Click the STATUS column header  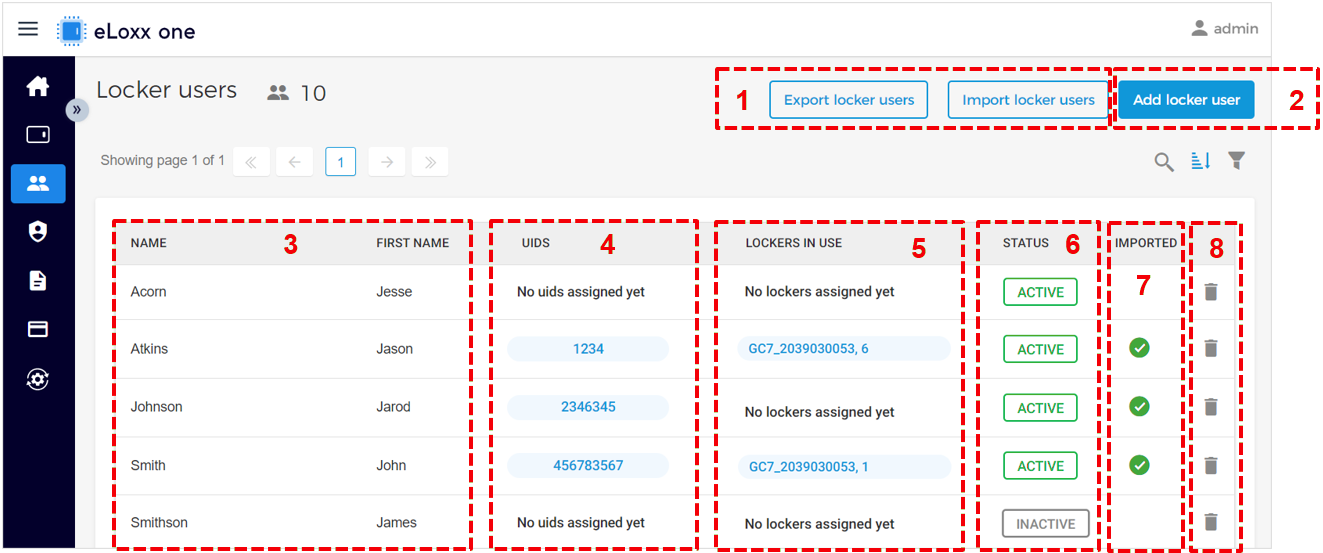click(1027, 243)
